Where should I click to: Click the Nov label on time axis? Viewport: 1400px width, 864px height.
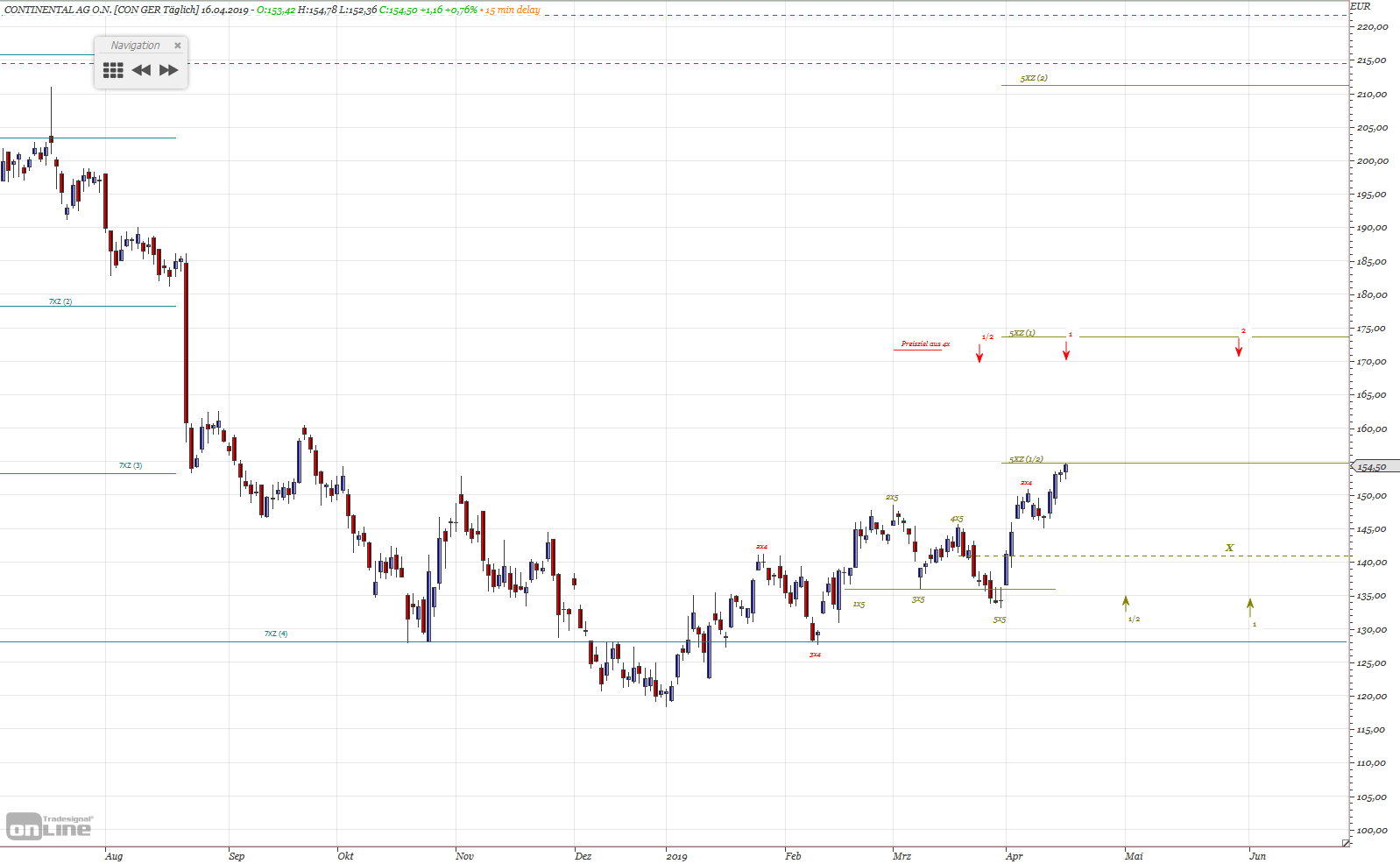pos(464,856)
